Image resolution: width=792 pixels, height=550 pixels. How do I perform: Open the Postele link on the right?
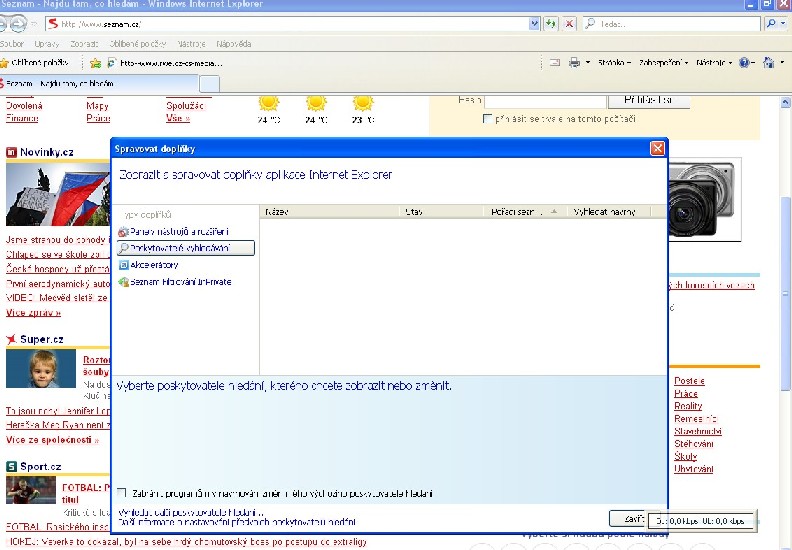point(689,381)
